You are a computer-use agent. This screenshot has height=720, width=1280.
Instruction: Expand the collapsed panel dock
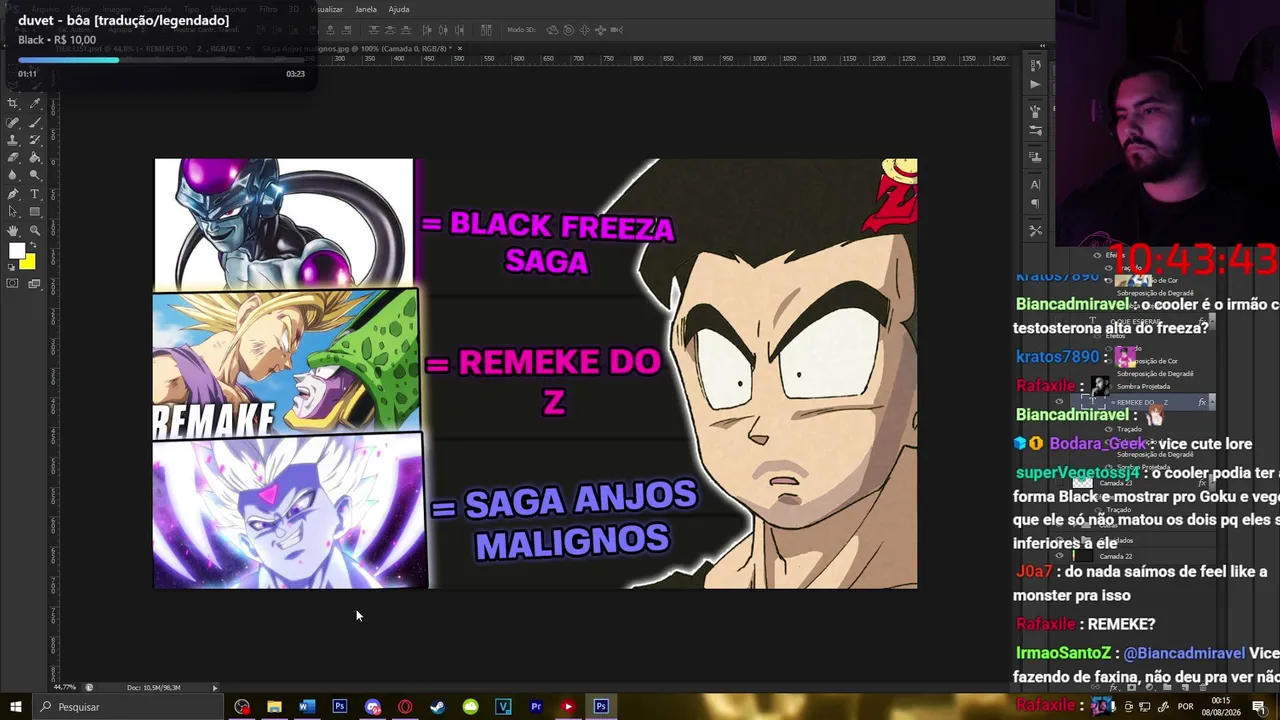pyautogui.click(x=1042, y=46)
